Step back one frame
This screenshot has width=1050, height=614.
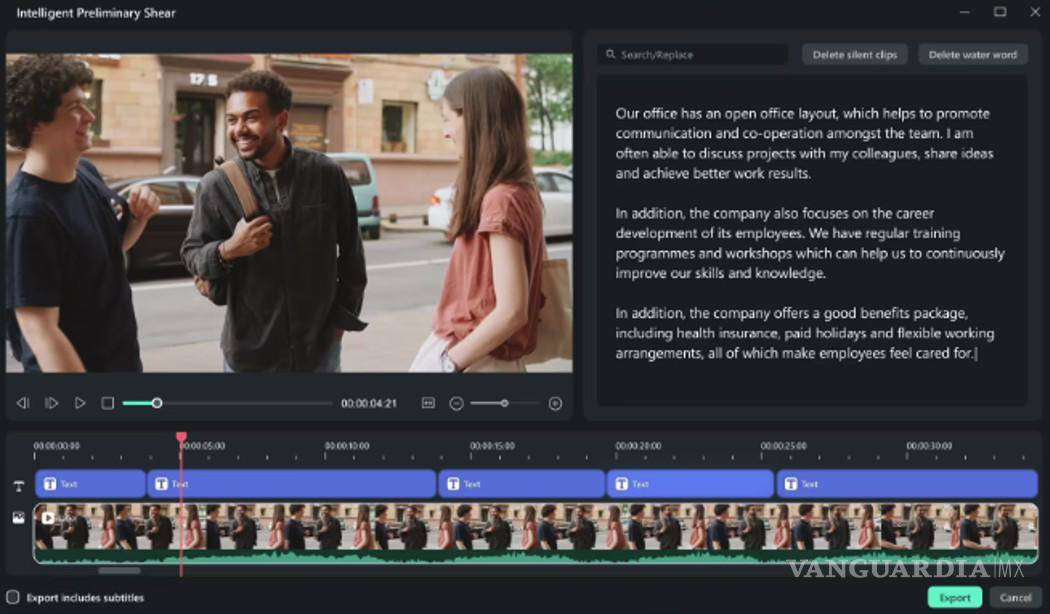click(23, 403)
